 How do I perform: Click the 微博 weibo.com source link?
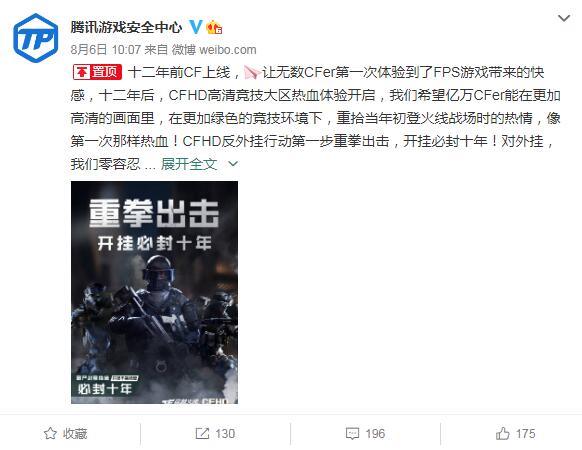(214, 49)
